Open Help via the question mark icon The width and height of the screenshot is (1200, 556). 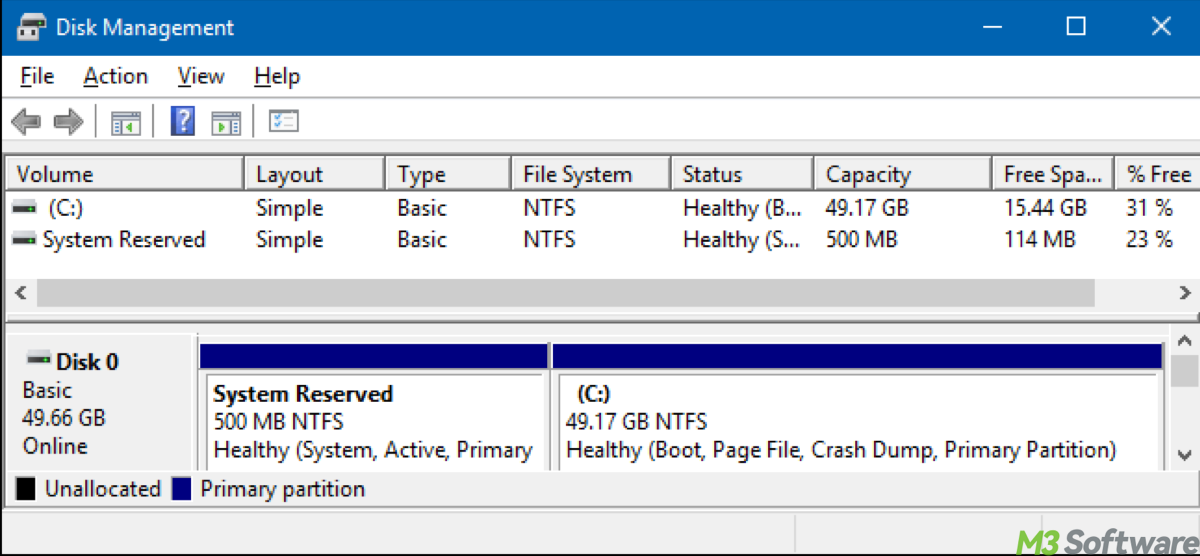[183, 121]
